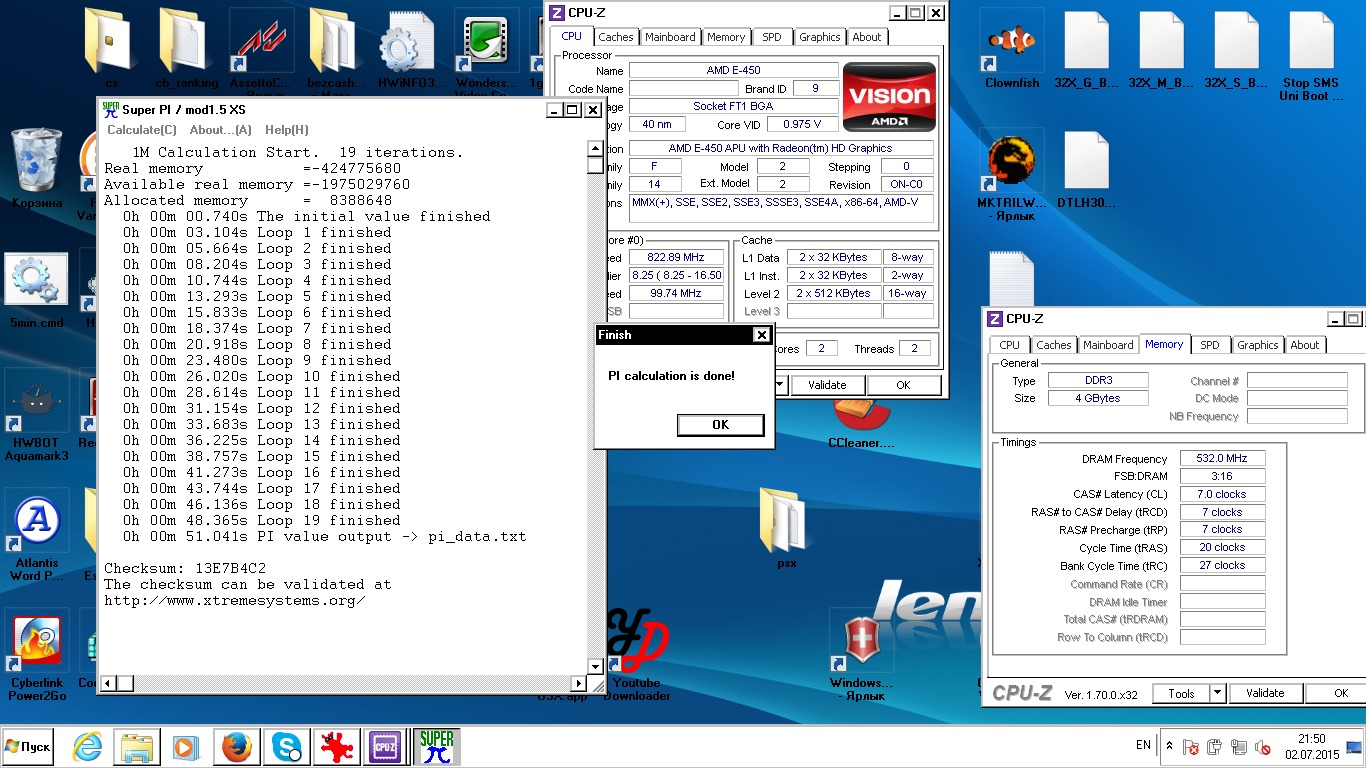Select Mainboard tab in lower CPU-Z window
The height and width of the screenshot is (768, 1366).
[x=1108, y=345]
